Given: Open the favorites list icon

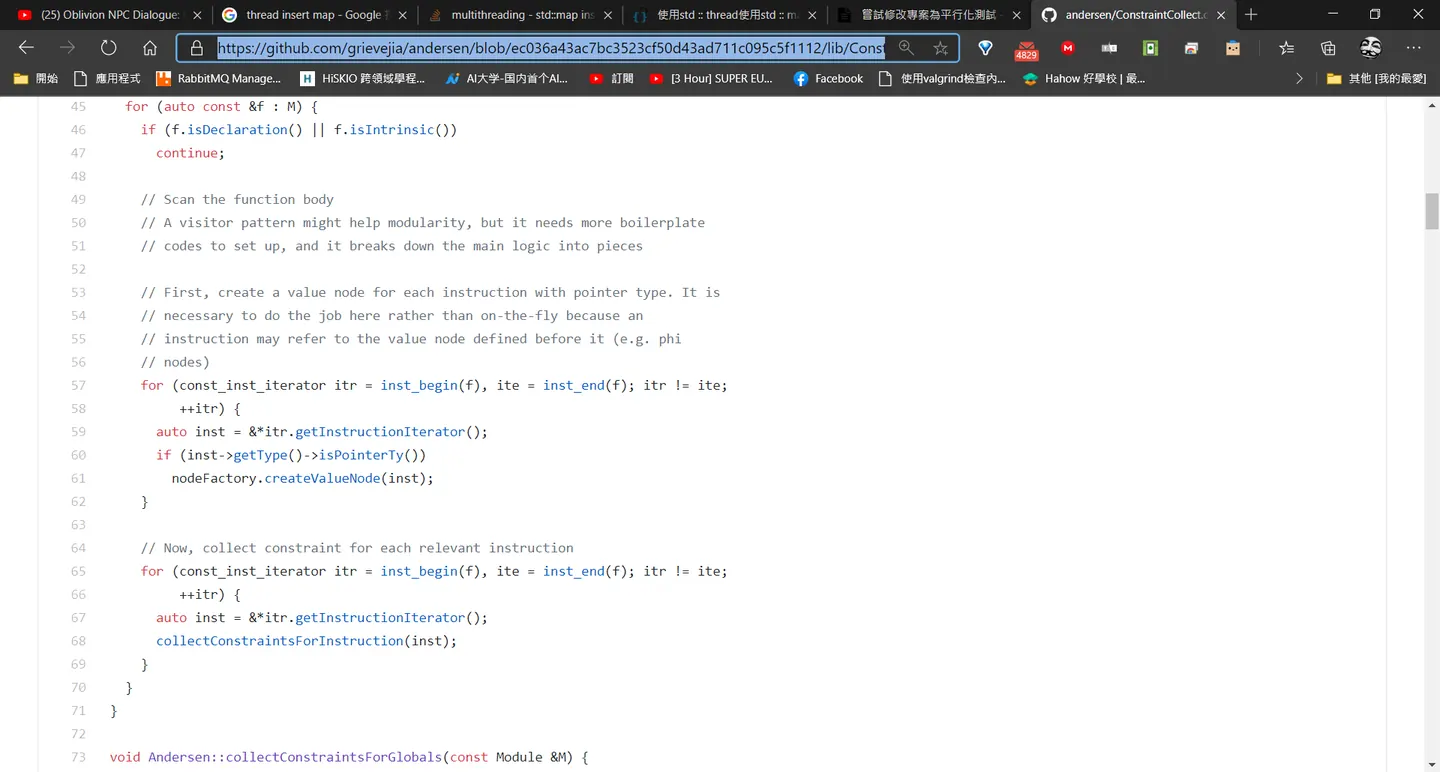Looking at the screenshot, I should click(x=1286, y=48).
